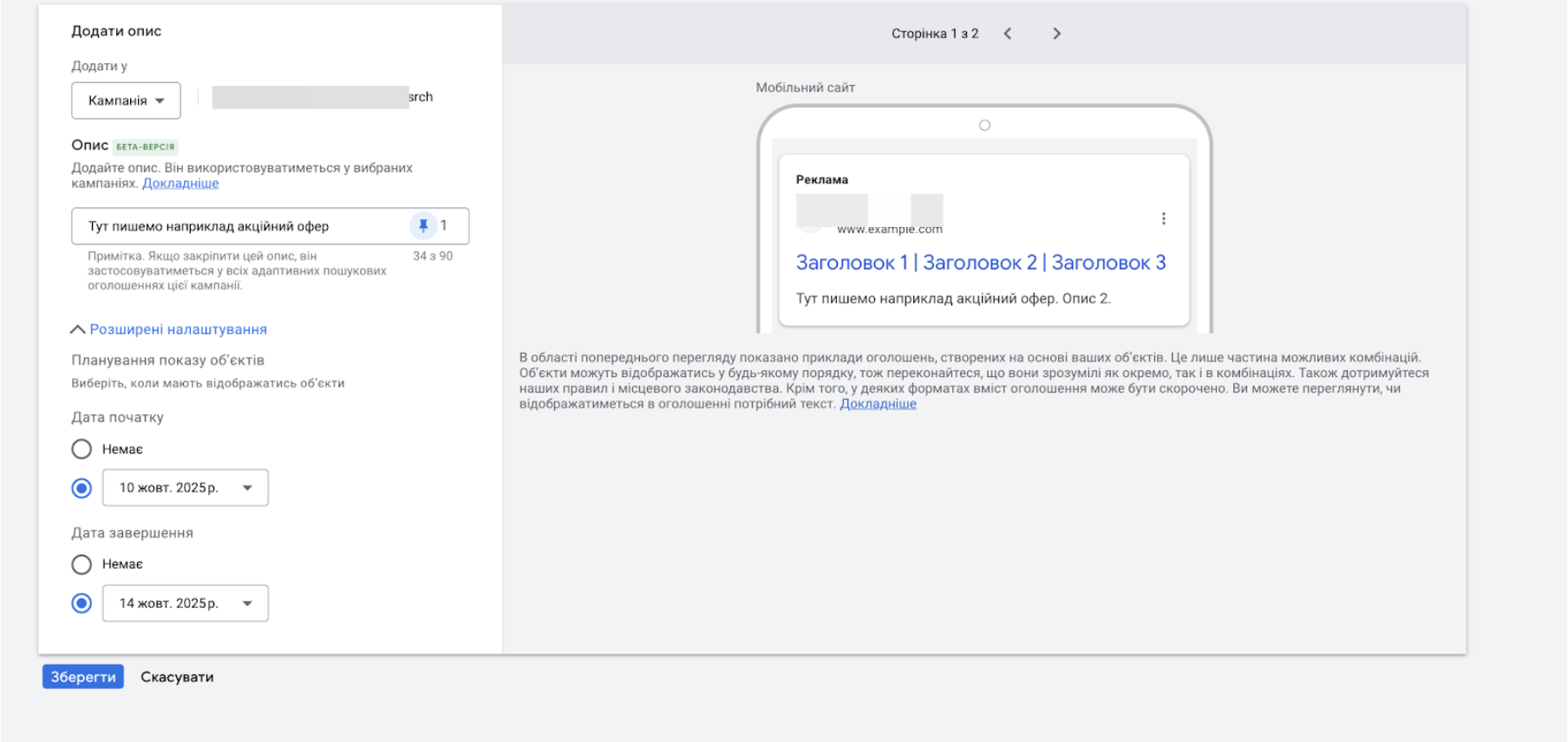This screenshot has width=1568, height=742.
Task: Open end date 14 жовт. 2025 dropdown
Action: pyautogui.click(x=185, y=603)
